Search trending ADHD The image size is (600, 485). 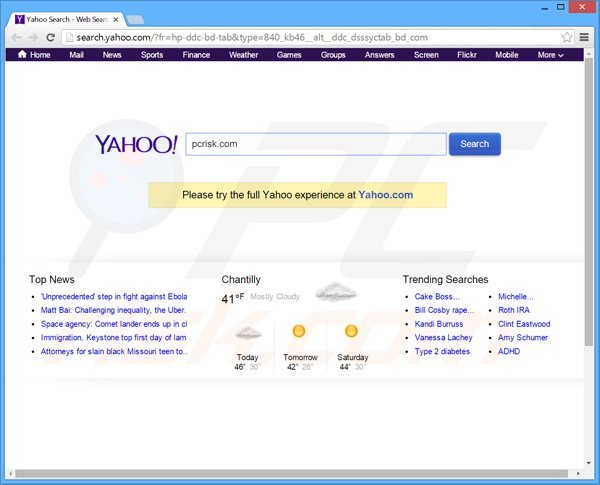pyautogui.click(x=509, y=351)
